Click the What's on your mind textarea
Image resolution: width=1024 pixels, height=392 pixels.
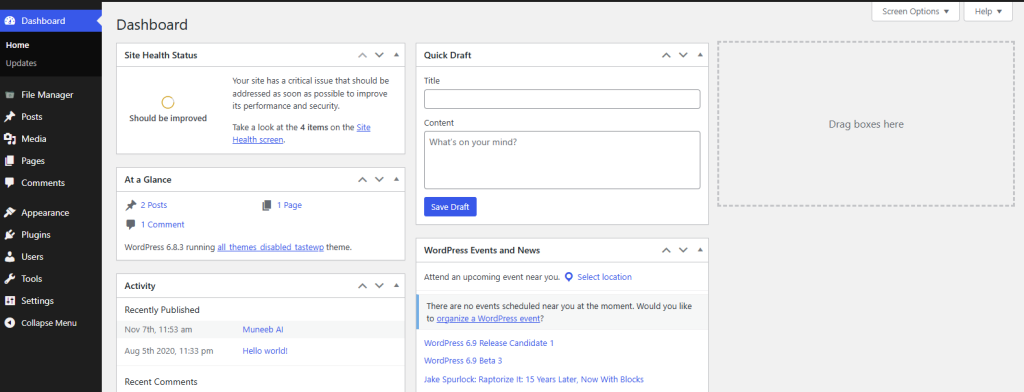tap(562, 160)
